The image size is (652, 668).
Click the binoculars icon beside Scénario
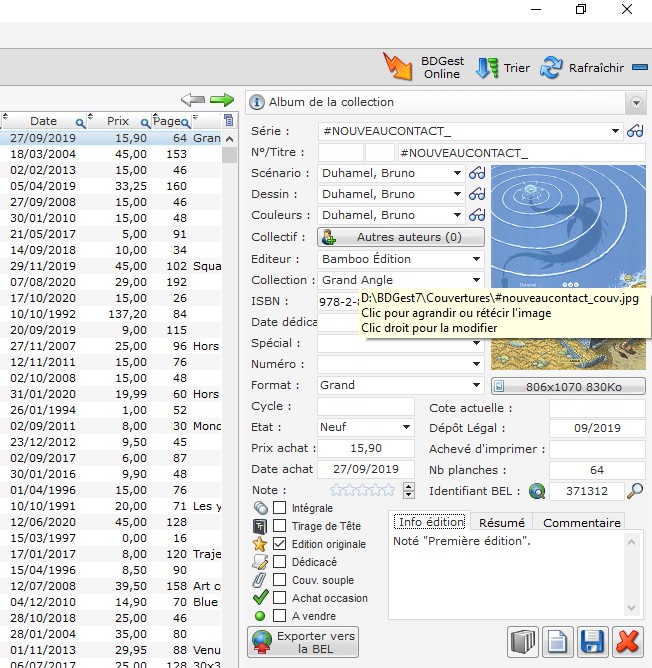(477, 173)
